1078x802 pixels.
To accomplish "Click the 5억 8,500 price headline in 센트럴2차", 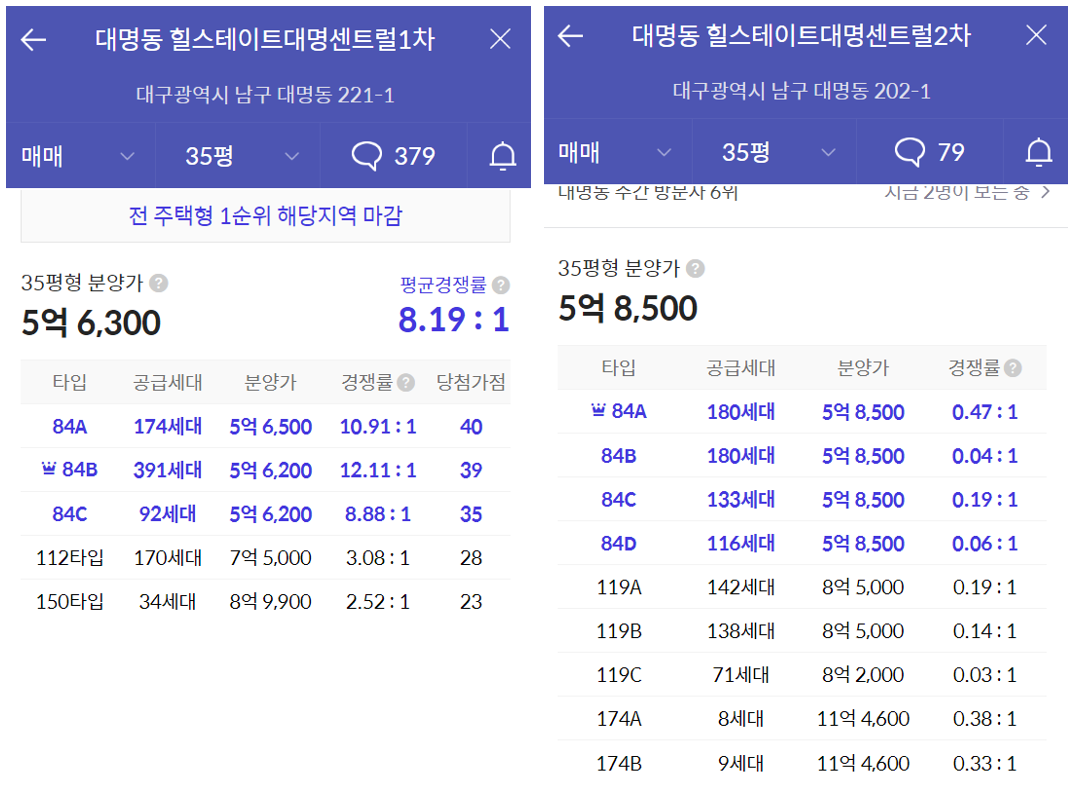I will pos(628,308).
